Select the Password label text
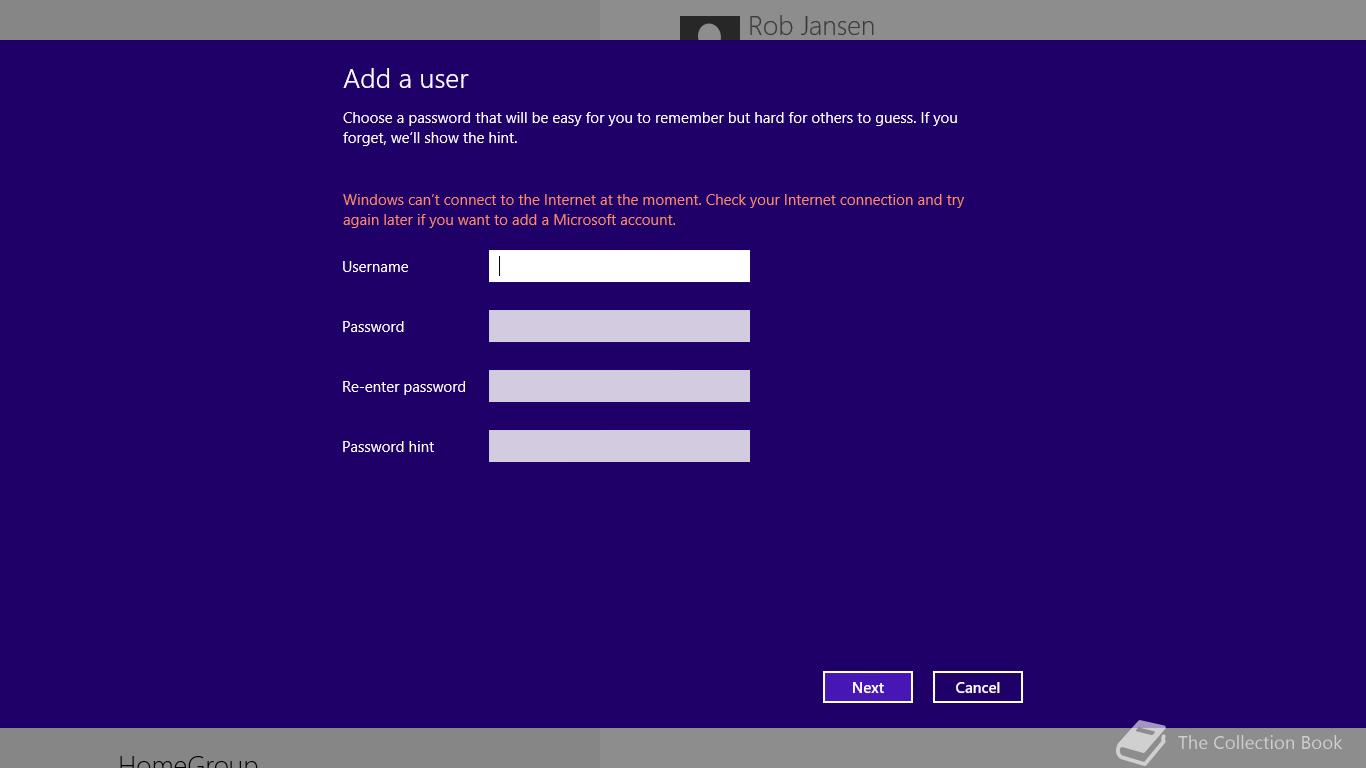This screenshot has height=768, width=1366. click(373, 327)
